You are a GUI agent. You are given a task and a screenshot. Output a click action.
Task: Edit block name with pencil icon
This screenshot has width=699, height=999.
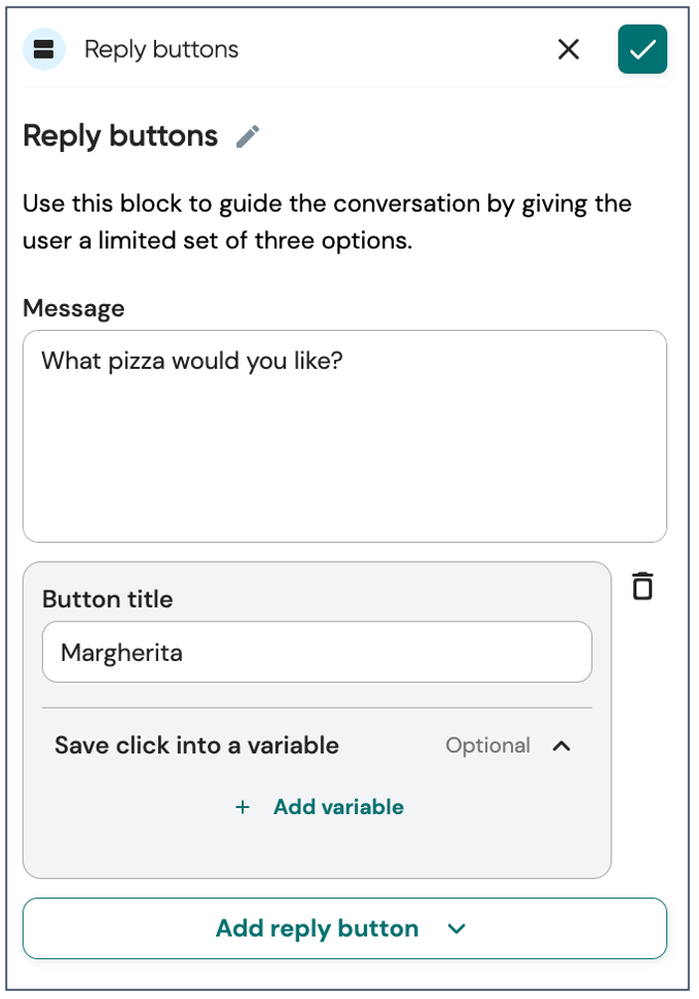248,136
